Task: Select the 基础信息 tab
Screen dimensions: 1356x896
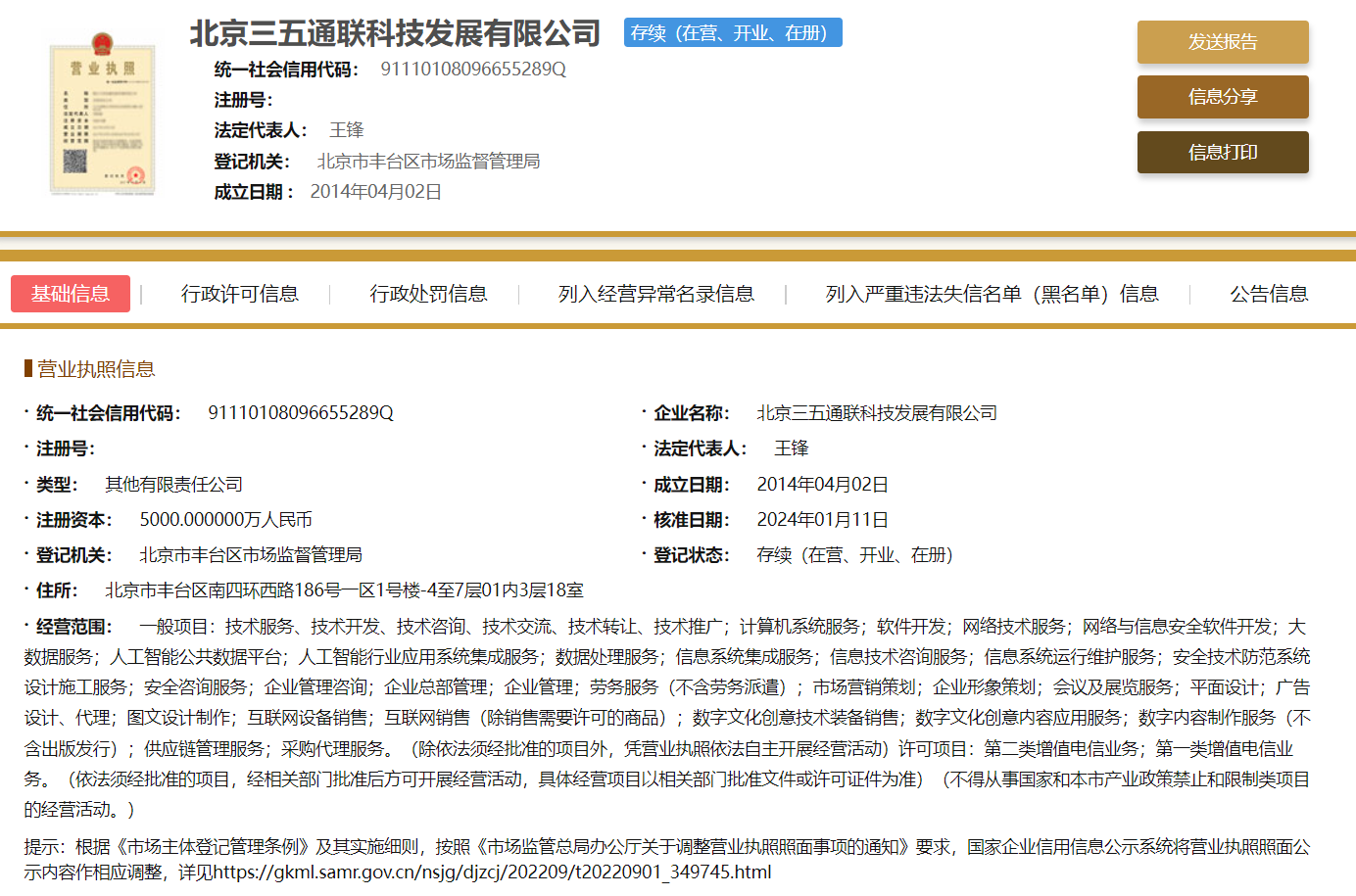Action: [x=71, y=294]
